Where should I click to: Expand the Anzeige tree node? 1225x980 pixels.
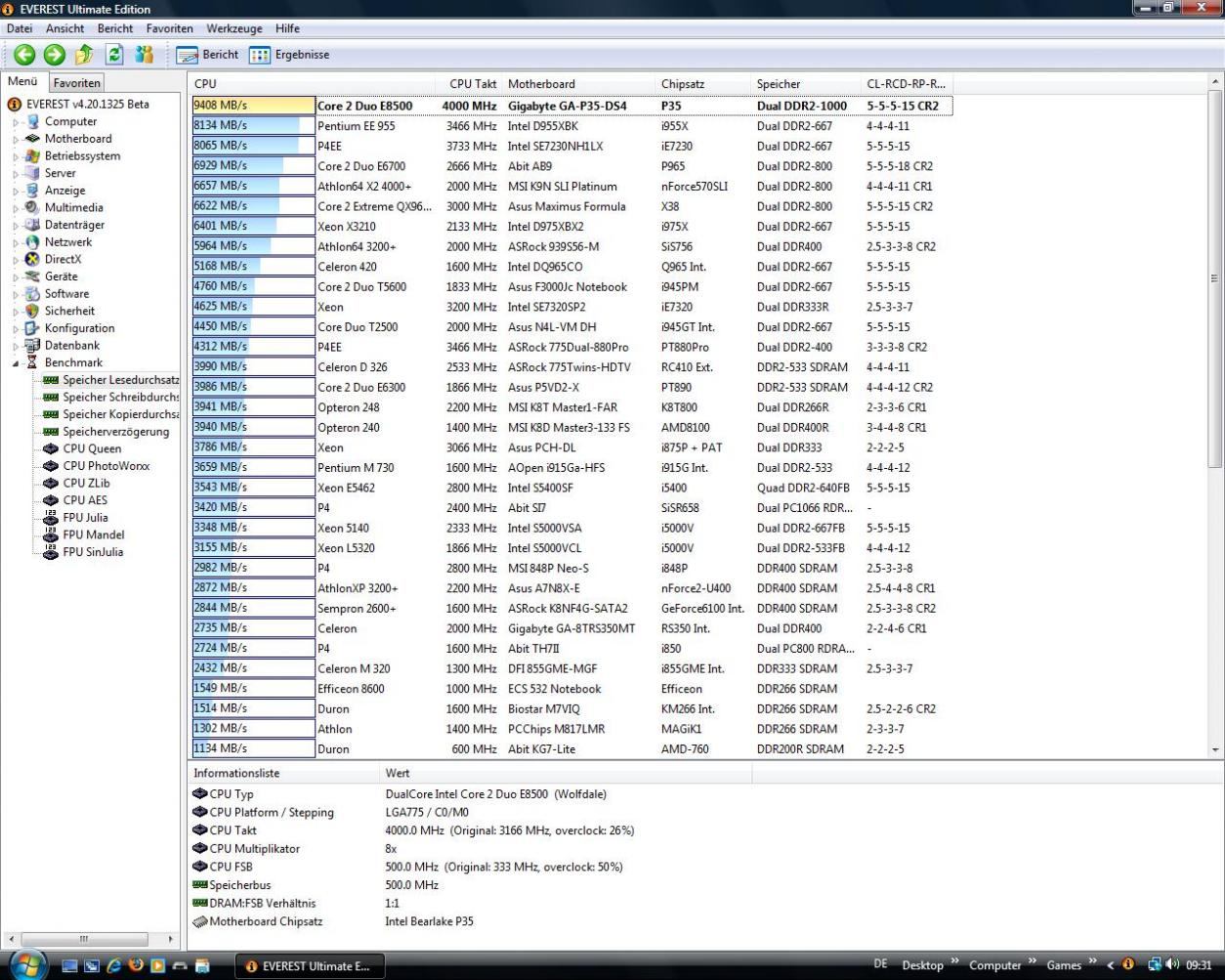pyautogui.click(x=16, y=191)
